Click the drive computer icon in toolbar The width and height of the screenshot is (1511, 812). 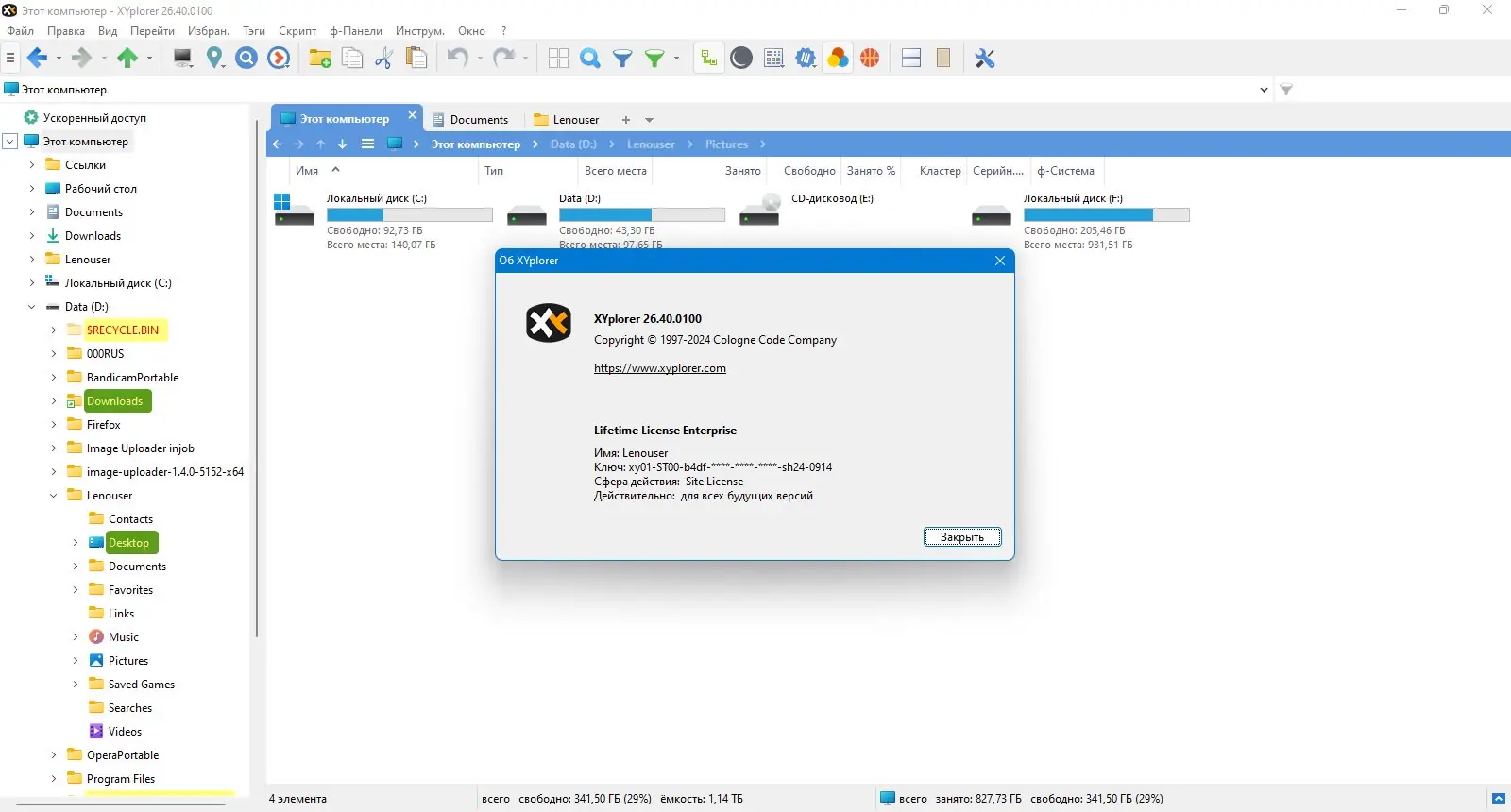(183, 59)
